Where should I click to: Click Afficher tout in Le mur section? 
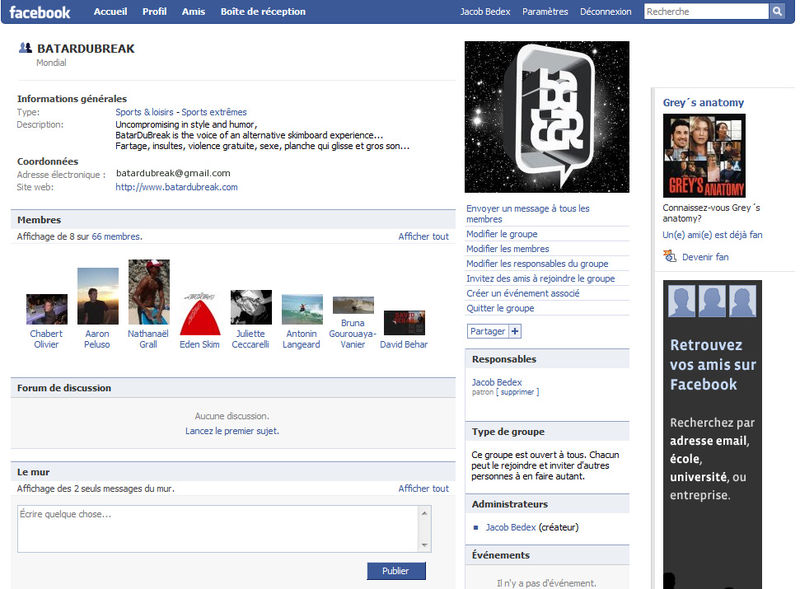423,488
